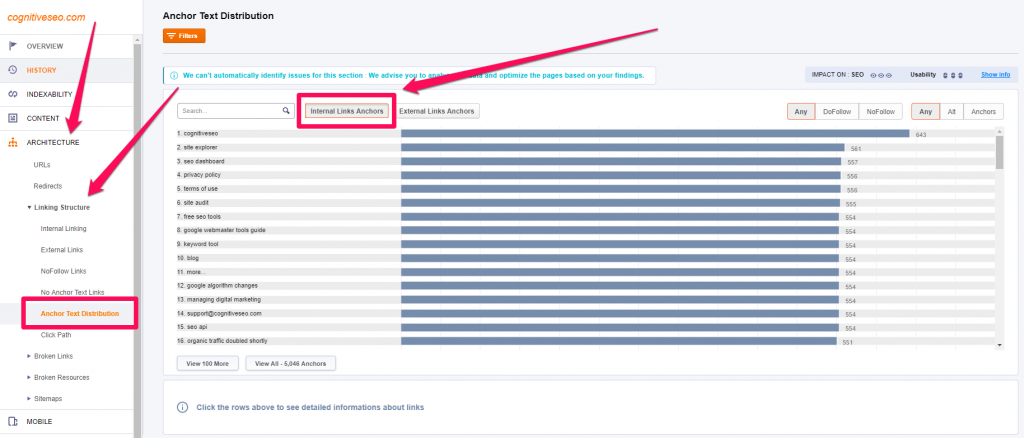Expand the Broken Links section

tap(29, 356)
